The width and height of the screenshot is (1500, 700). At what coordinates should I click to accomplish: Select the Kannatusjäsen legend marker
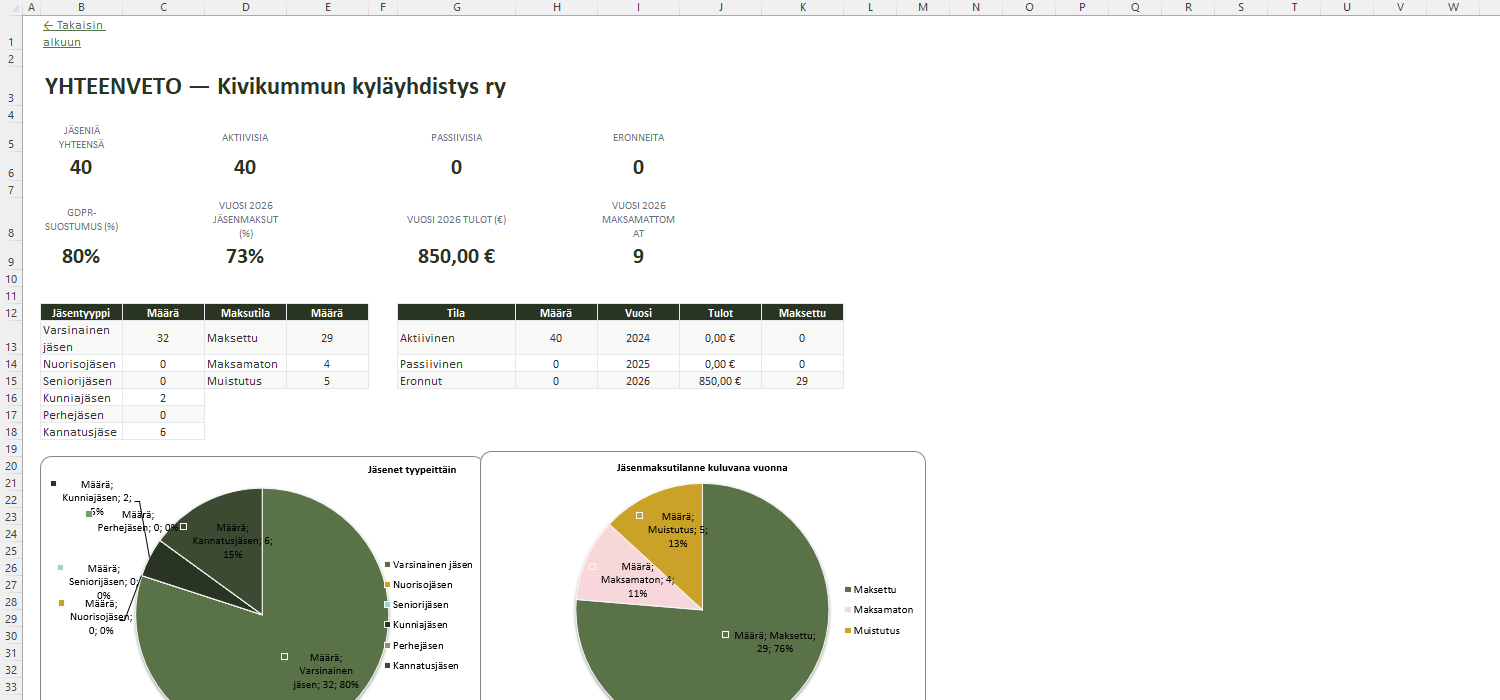coord(388,666)
